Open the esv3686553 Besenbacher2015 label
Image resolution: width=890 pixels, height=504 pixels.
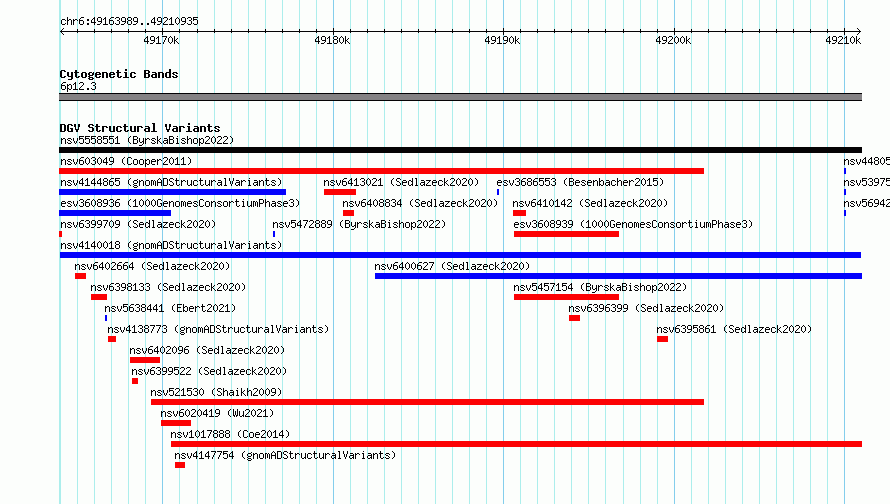click(580, 182)
